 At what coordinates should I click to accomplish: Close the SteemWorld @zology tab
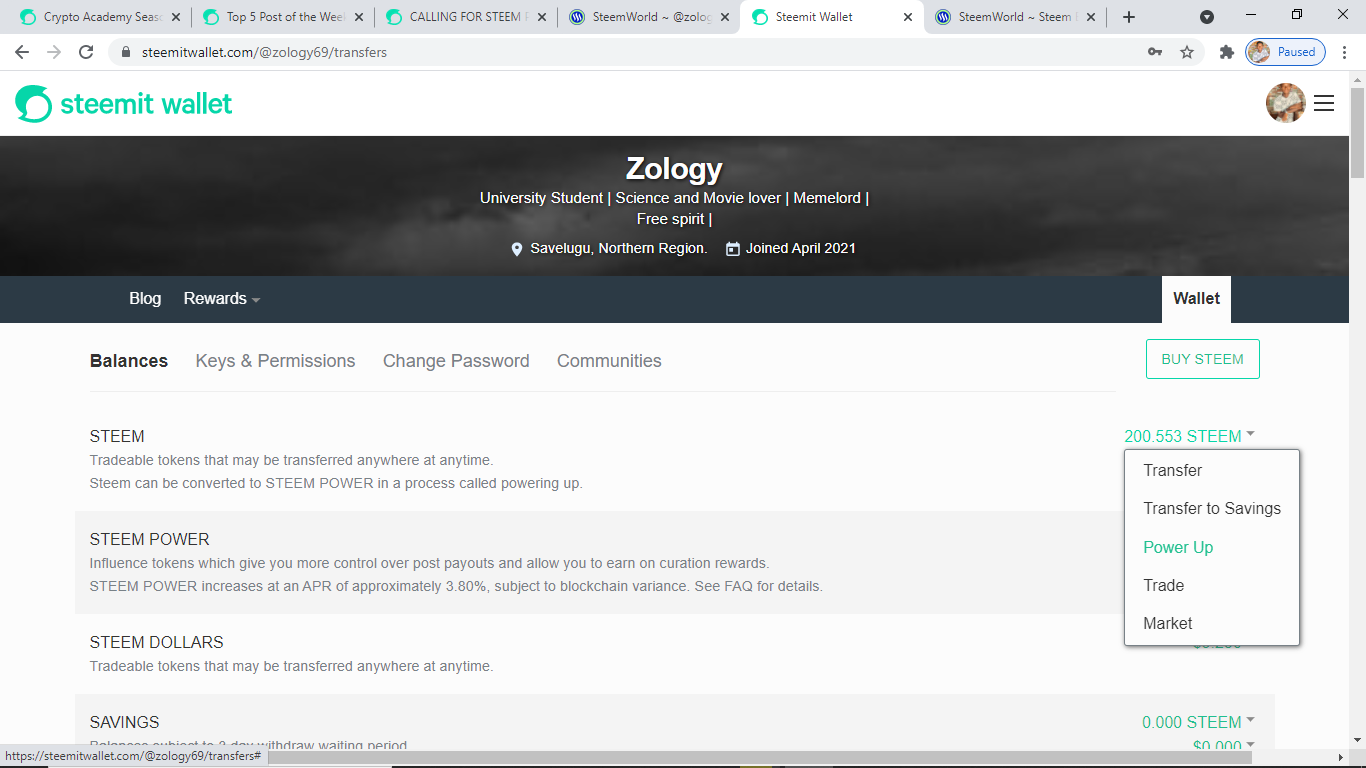click(725, 17)
